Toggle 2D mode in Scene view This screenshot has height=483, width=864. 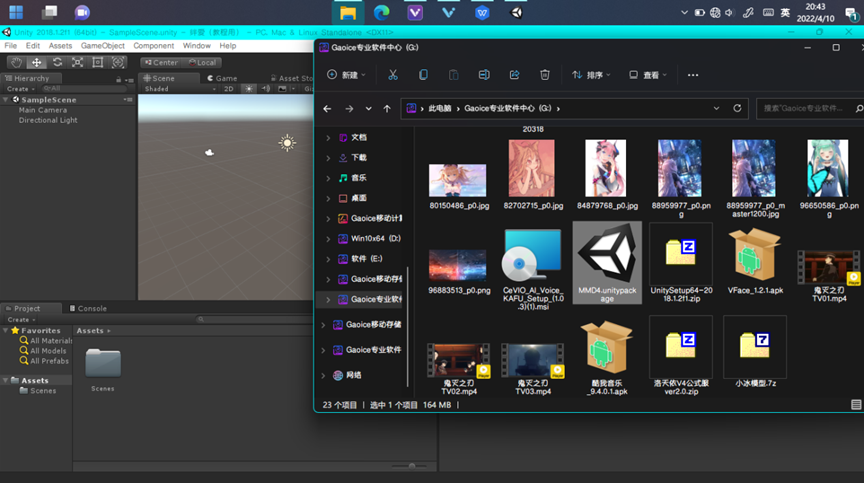click(228, 89)
